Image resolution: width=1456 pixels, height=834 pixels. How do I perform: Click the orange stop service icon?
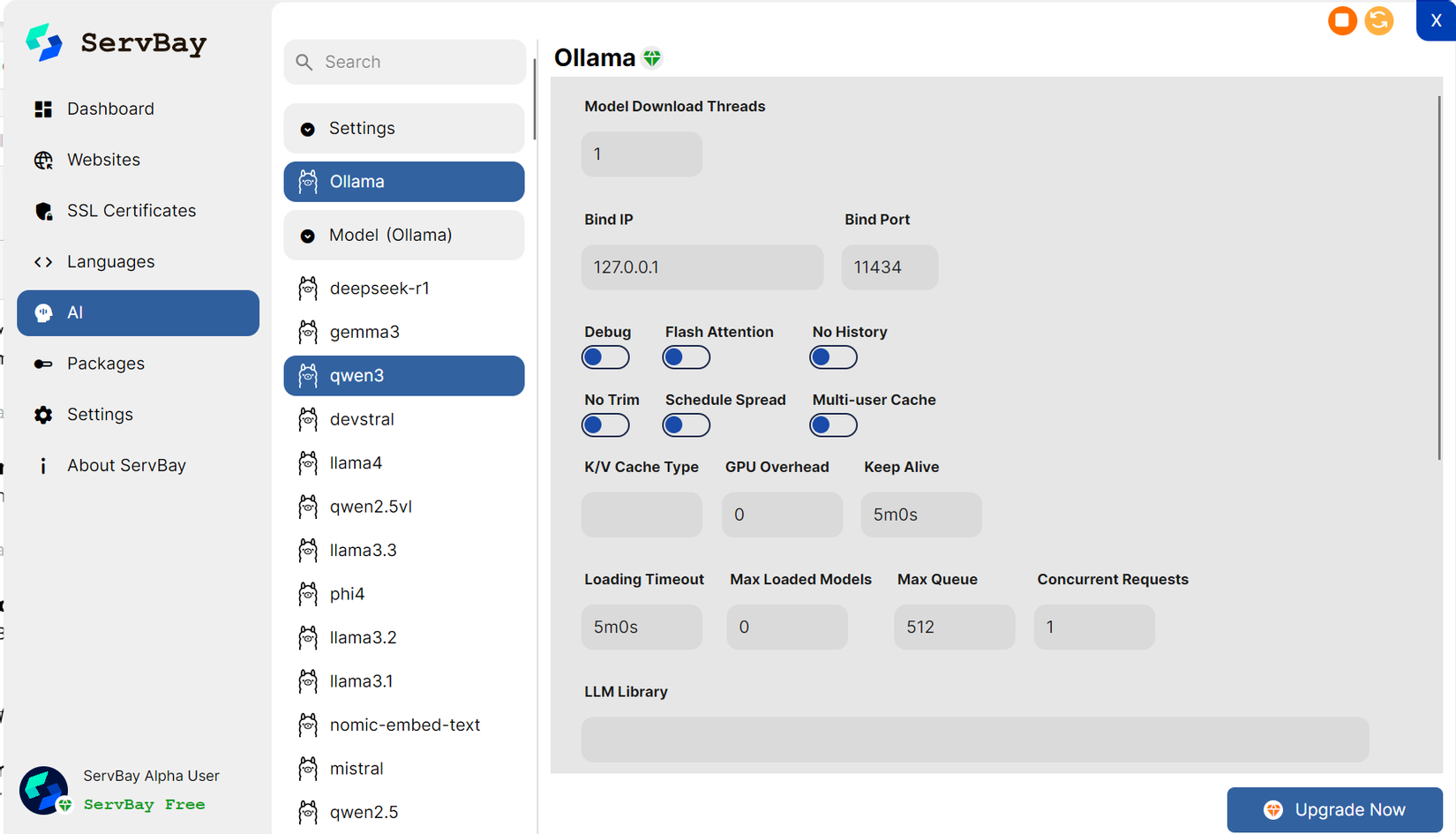tap(1342, 20)
